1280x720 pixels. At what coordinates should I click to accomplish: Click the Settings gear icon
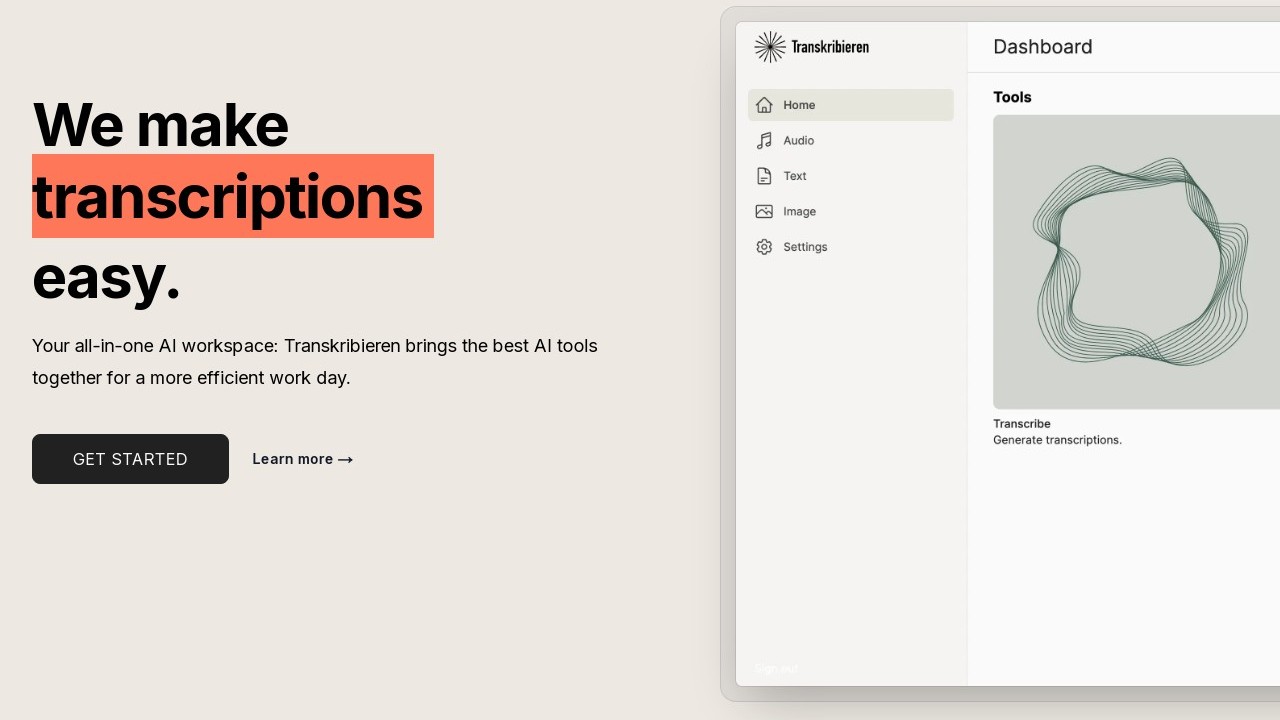tap(764, 247)
